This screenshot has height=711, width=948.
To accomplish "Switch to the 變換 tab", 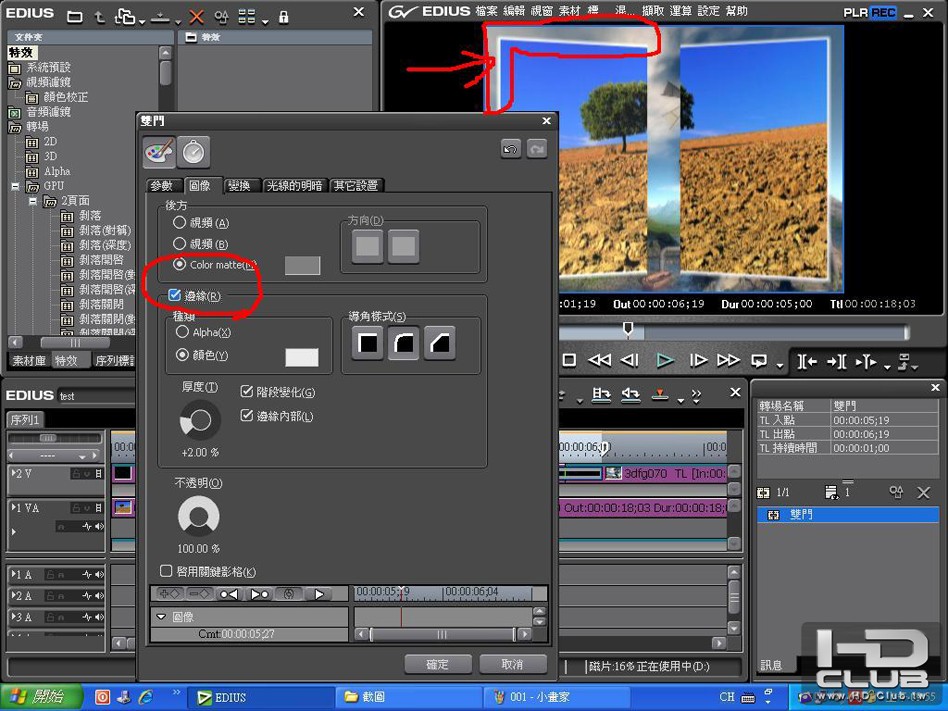I will (x=239, y=185).
